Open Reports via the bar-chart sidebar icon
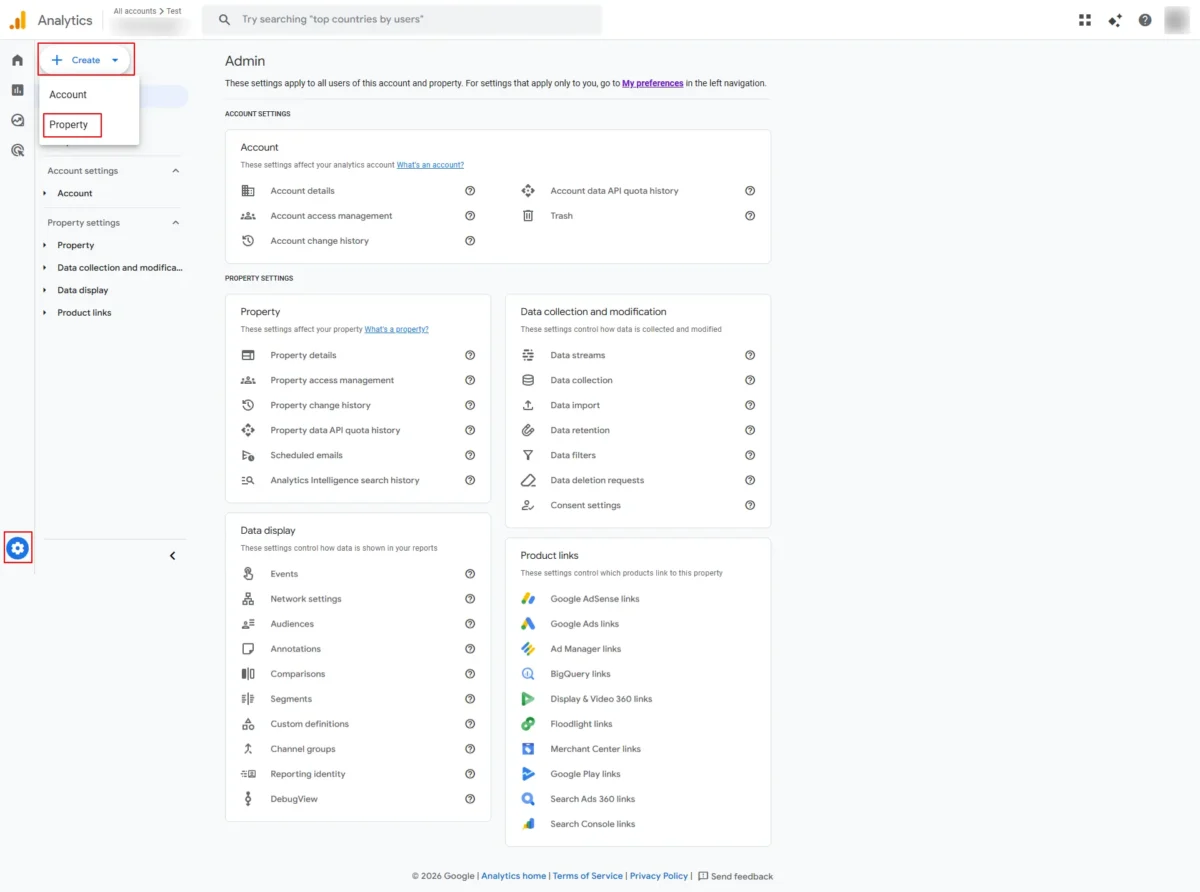The width and height of the screenshot is (1200, 892). click(17, 90)
